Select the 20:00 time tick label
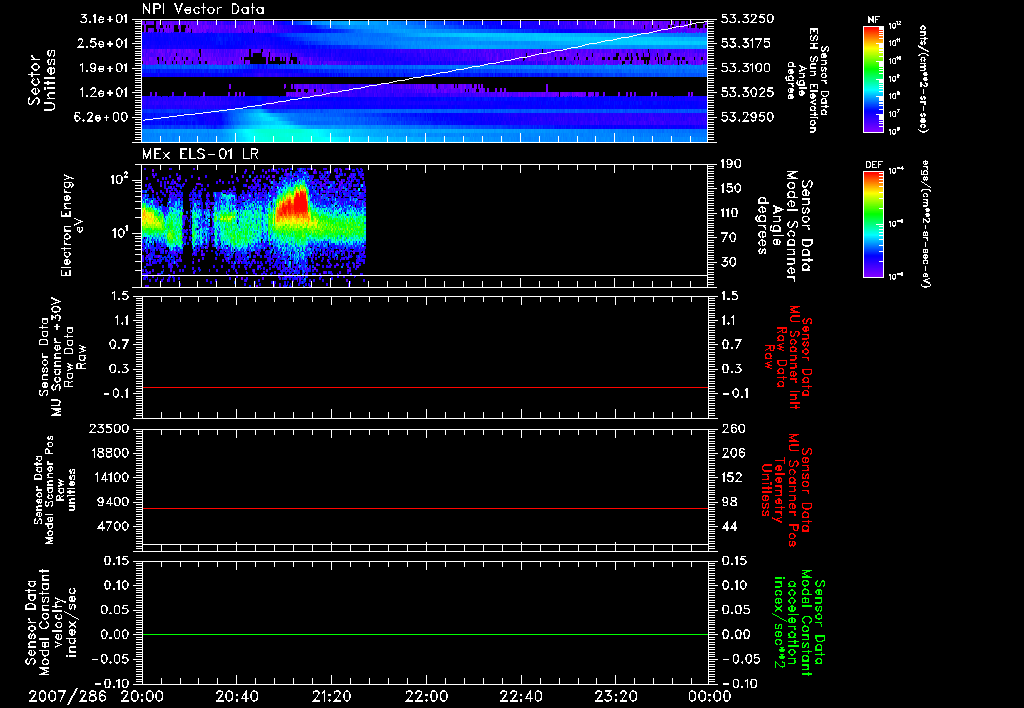Viewport: 1024px width, 708px height. coord(142,696)
